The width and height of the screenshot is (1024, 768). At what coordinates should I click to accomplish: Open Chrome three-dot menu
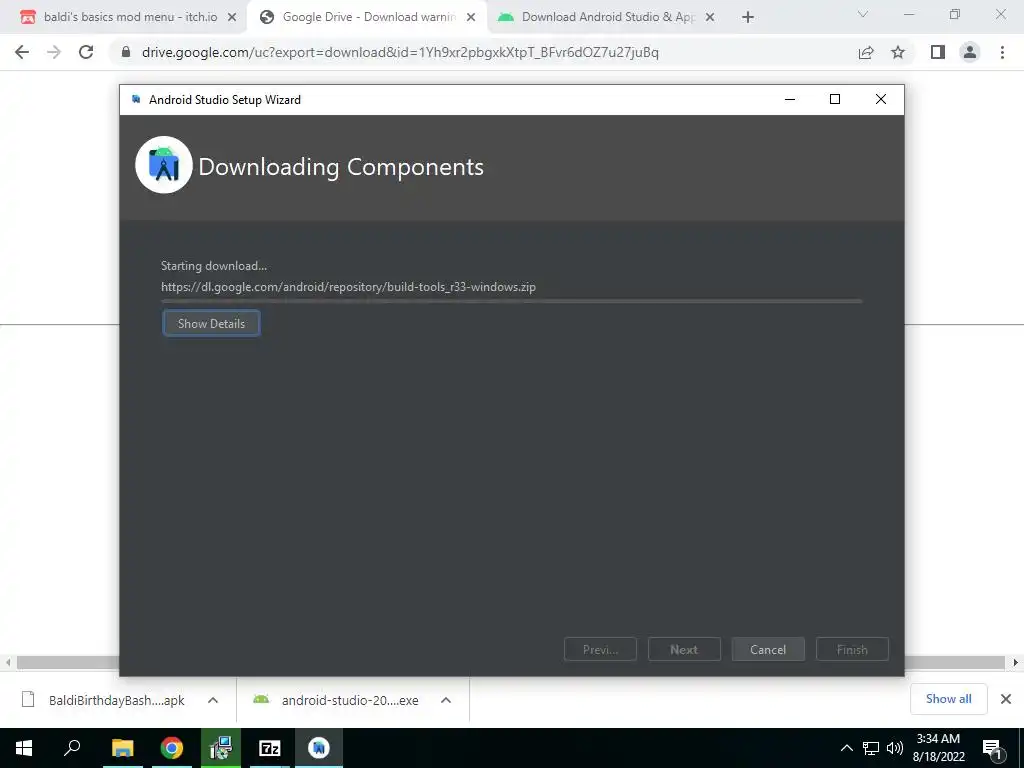click(1002, 52)
